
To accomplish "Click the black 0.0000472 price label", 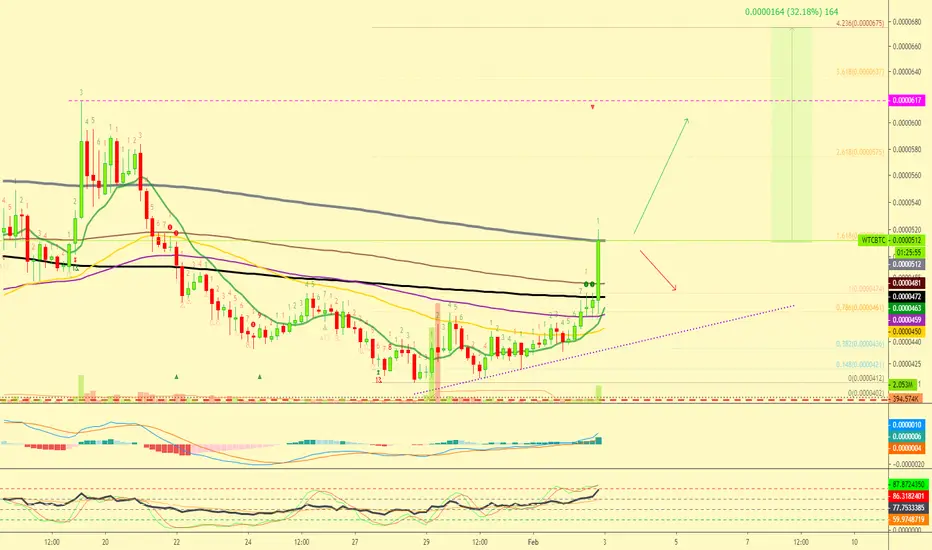I will click(x=906, y=296).
